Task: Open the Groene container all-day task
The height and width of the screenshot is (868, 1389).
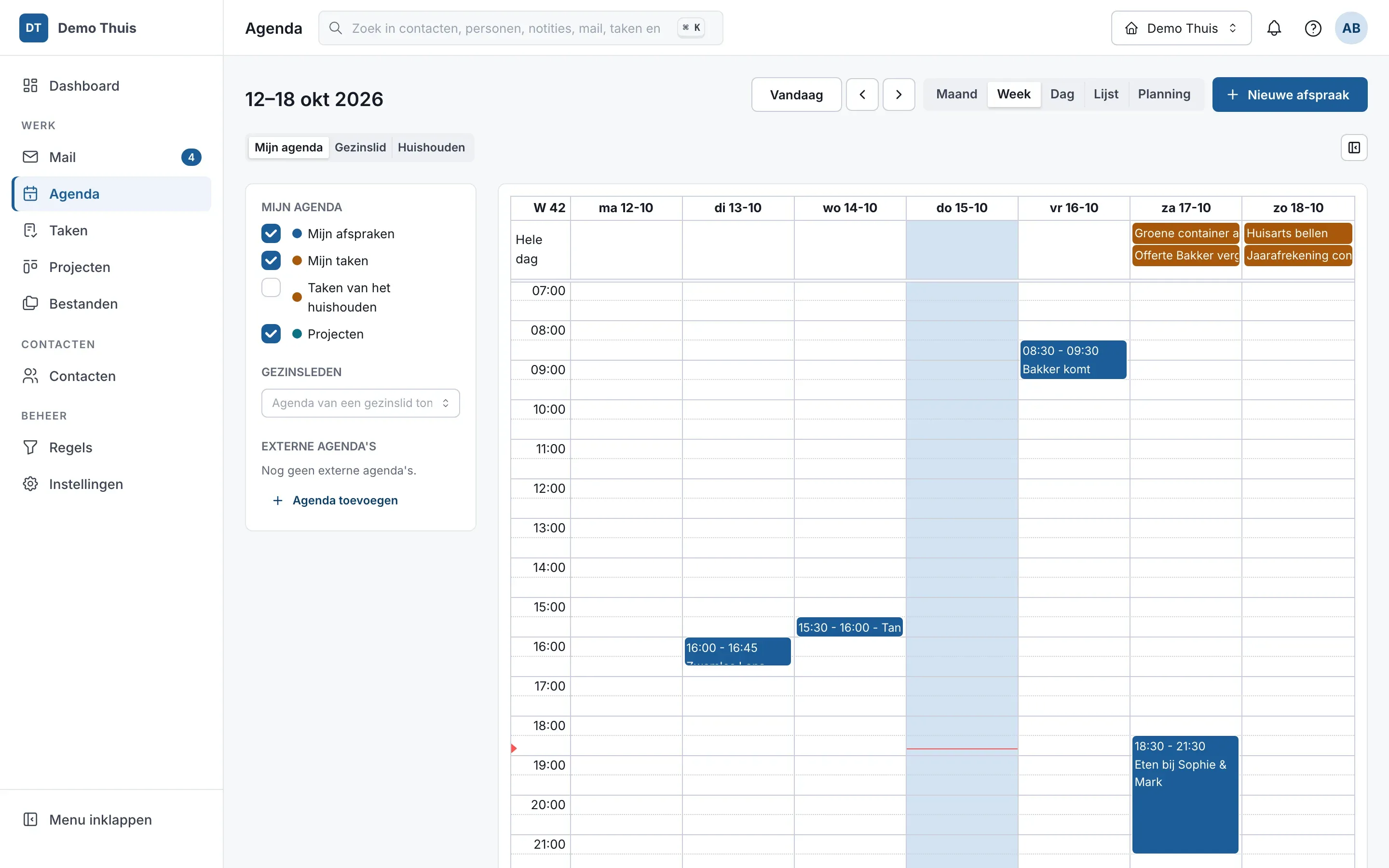Action: click(1186, 234)
